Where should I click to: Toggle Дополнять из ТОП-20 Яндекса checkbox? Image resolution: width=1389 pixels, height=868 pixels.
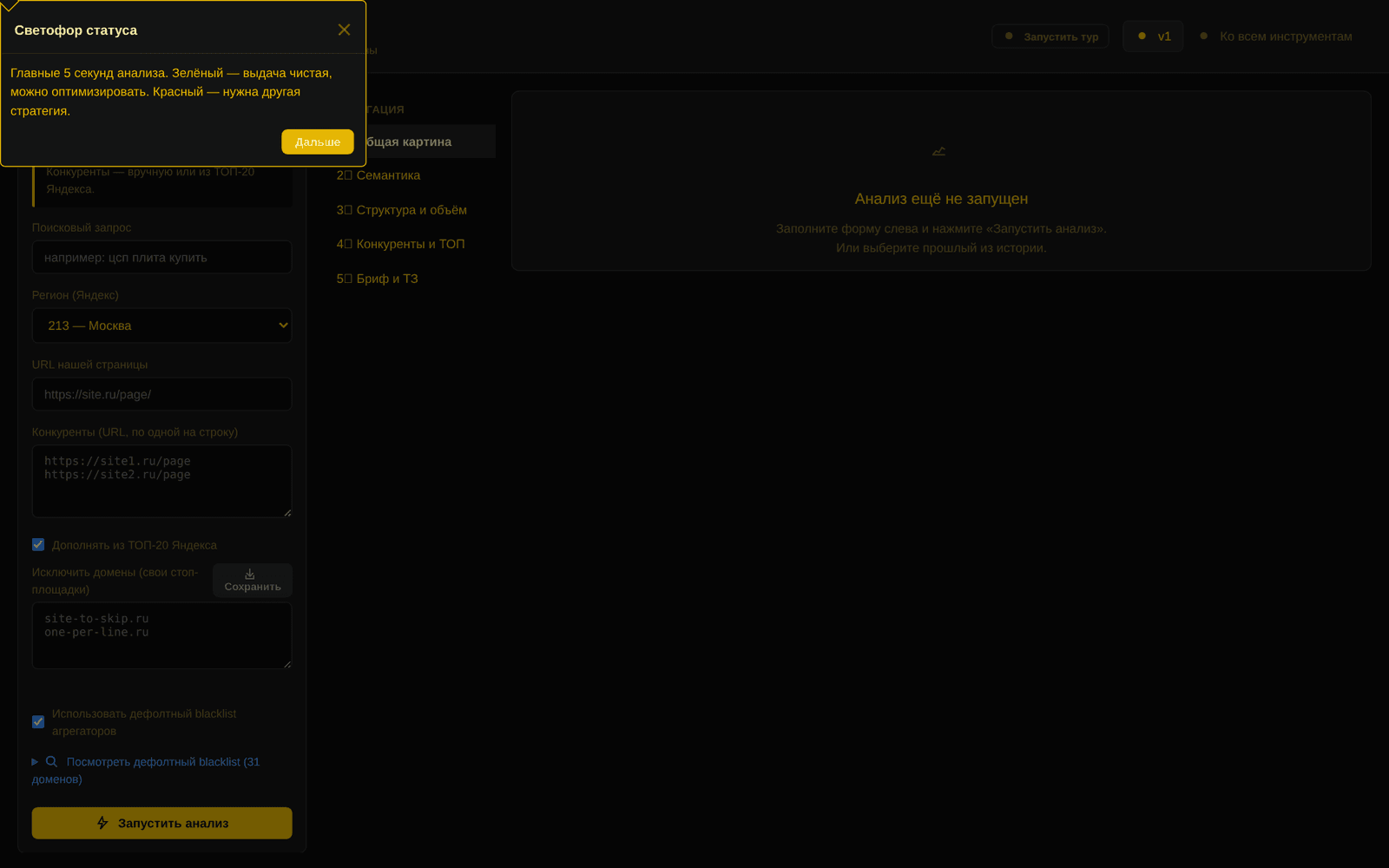point(38,545)
